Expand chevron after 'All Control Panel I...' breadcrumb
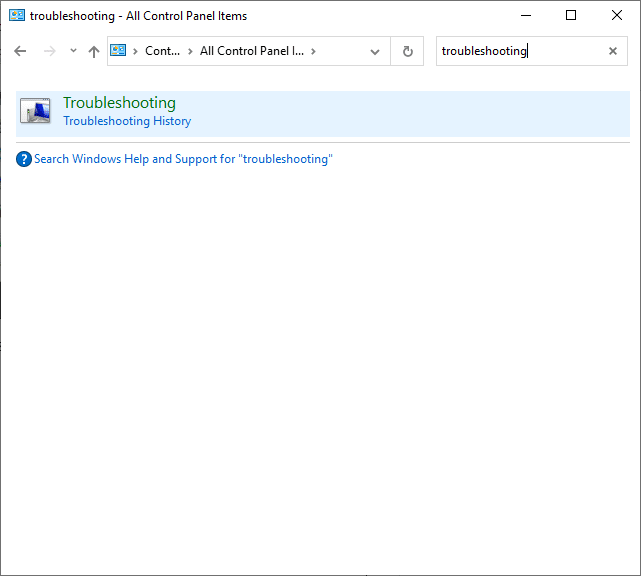641x576 pixels. click(313, 51)
